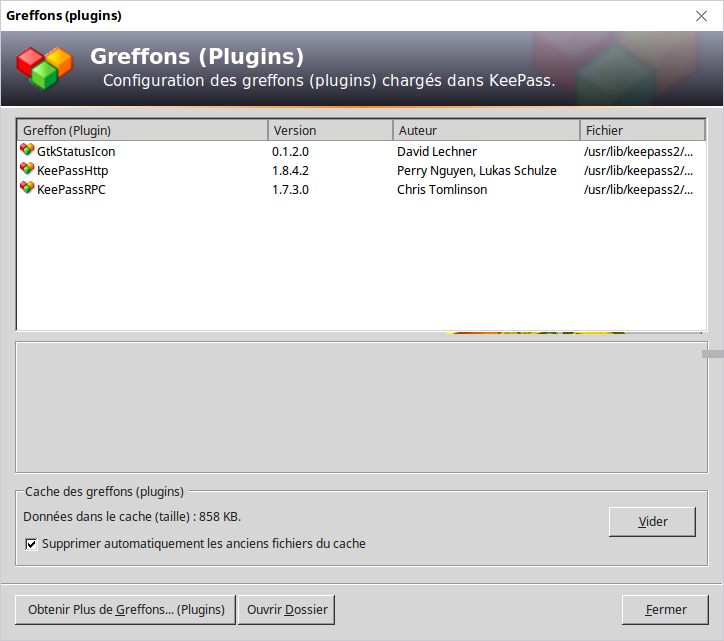Sort list by Version column header

click(x=330, y=131)
